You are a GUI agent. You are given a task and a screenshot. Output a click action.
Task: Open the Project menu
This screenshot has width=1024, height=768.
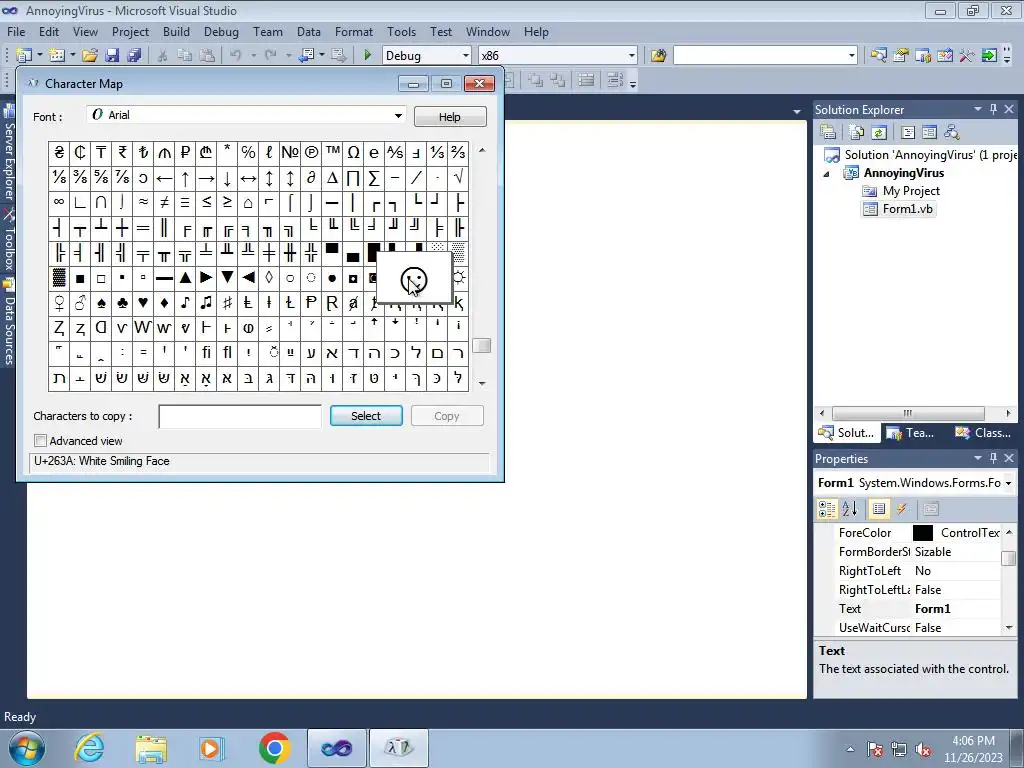(x=130, y=31)
